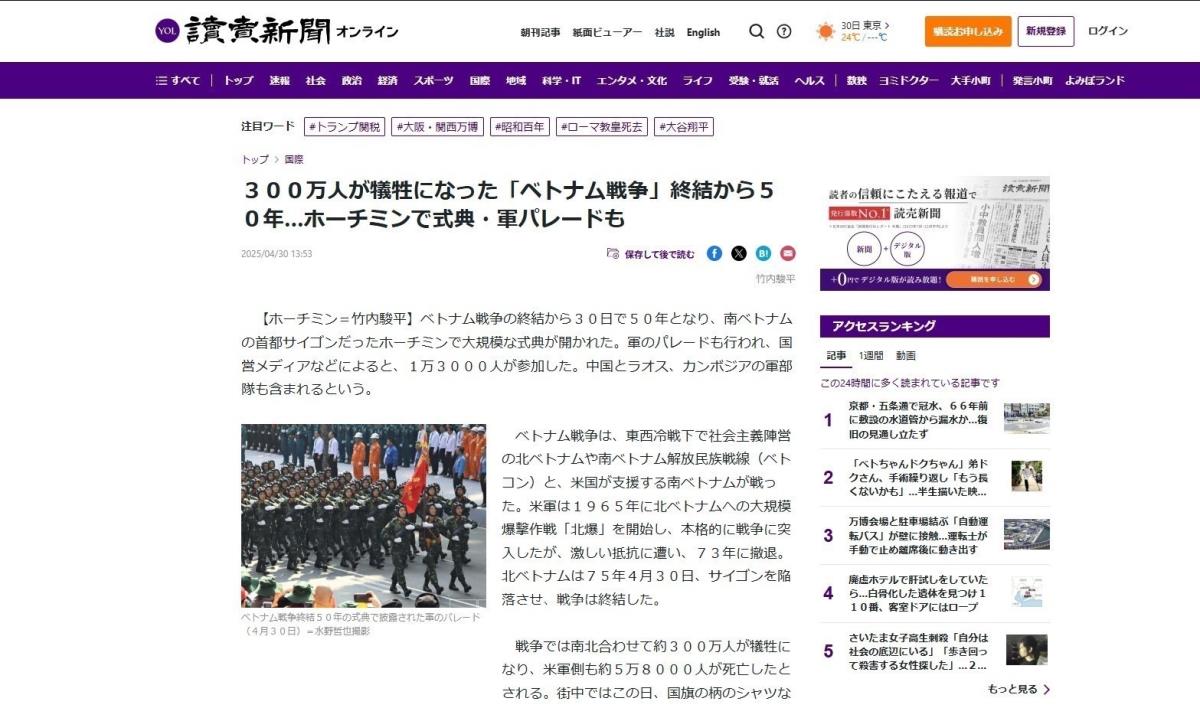Share via Hatena Bookmark icon

click(763, 253)
